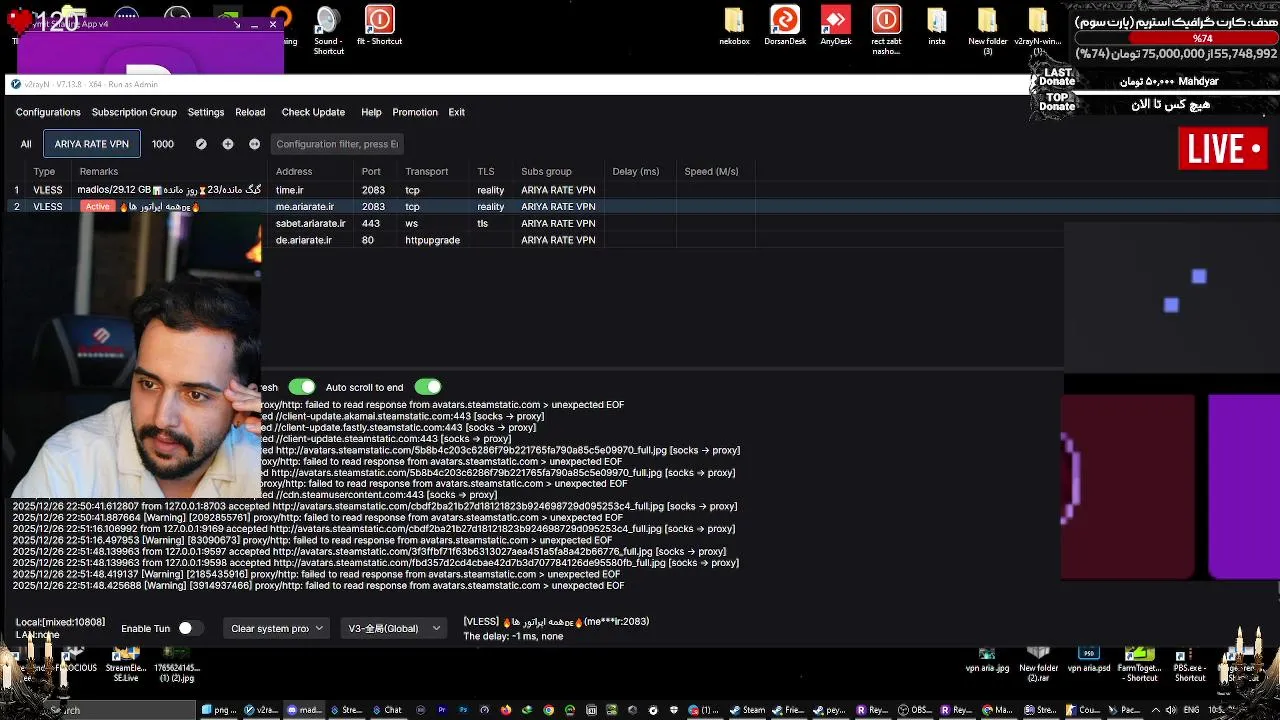
Task: Toggle the Auto scroll to end switch
Action: click(x=427, y=387)
